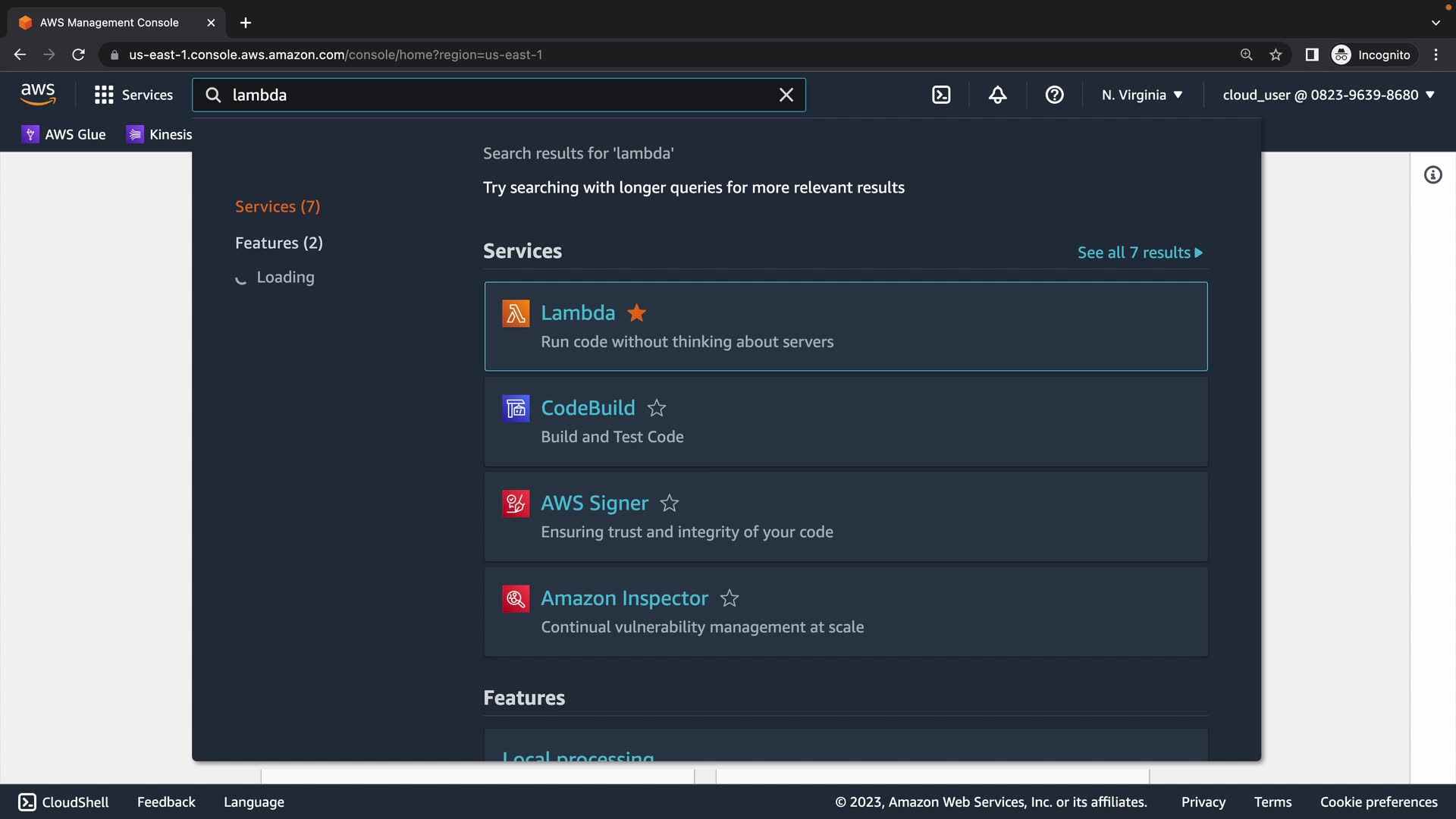This screenshot has height=819, width=1456.
Task: Click inside the lambda search field
Action: pos(493,95)
